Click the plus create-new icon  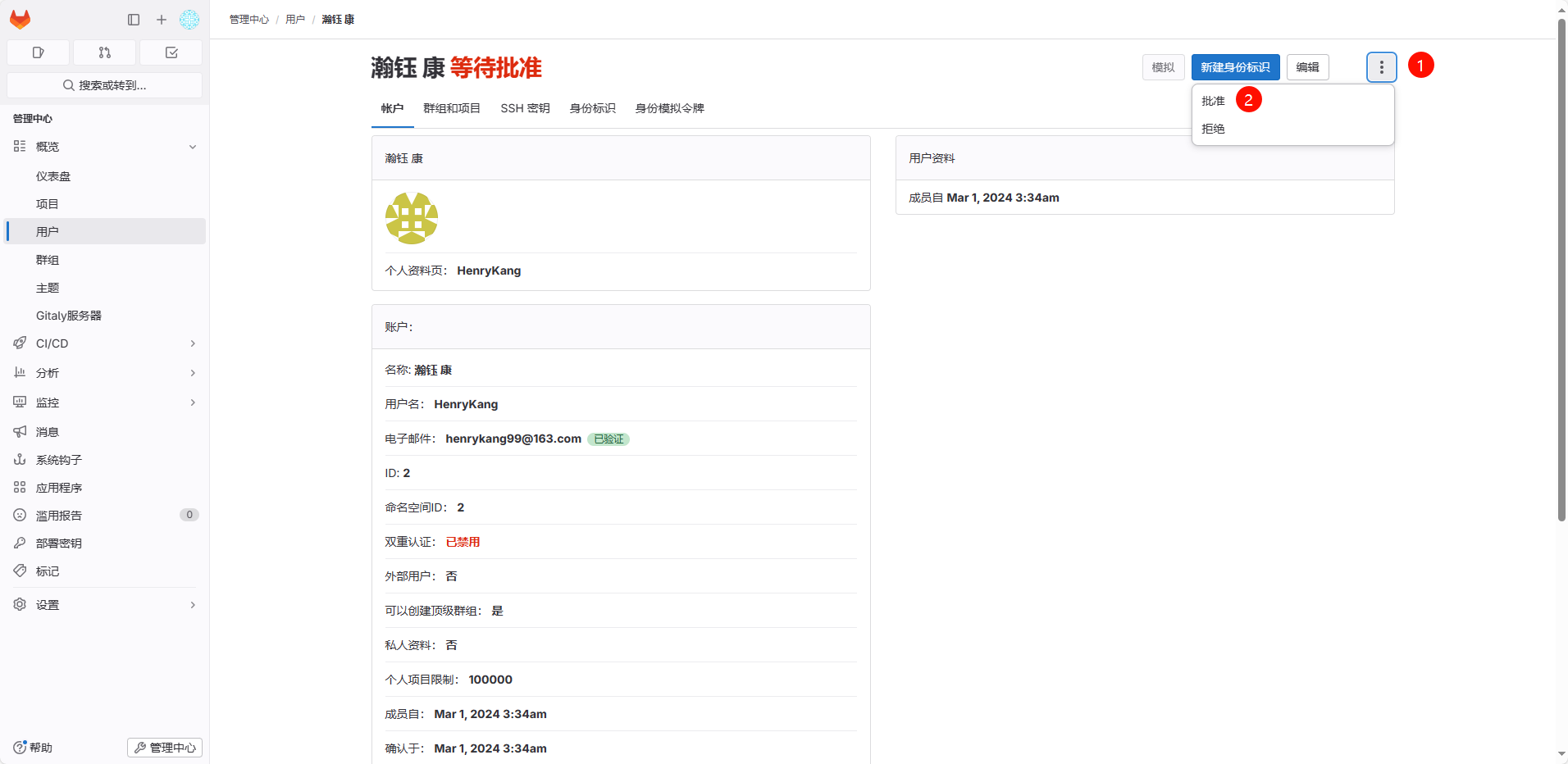[162, 20]
